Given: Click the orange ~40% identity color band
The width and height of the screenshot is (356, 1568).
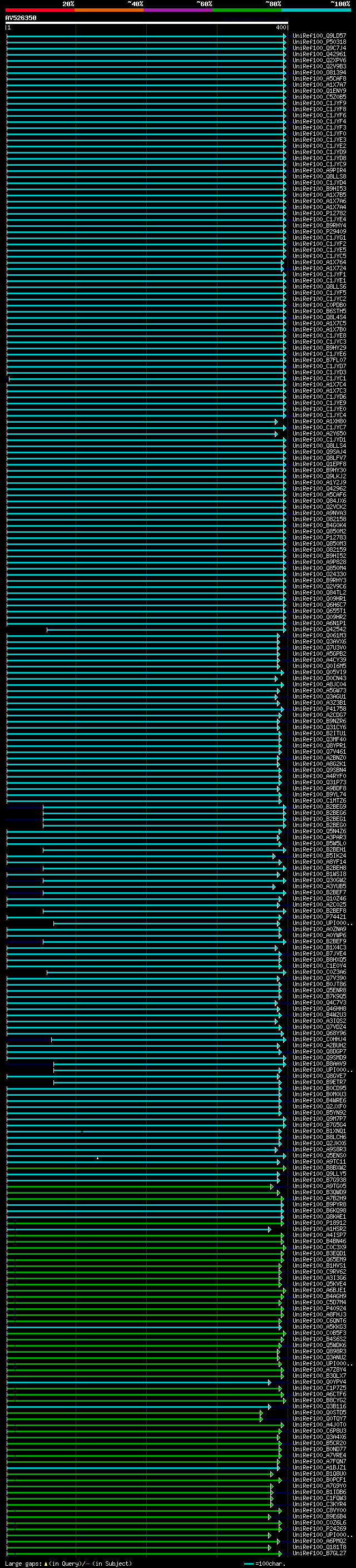Looking at the screenshot, I should [109, 11].
